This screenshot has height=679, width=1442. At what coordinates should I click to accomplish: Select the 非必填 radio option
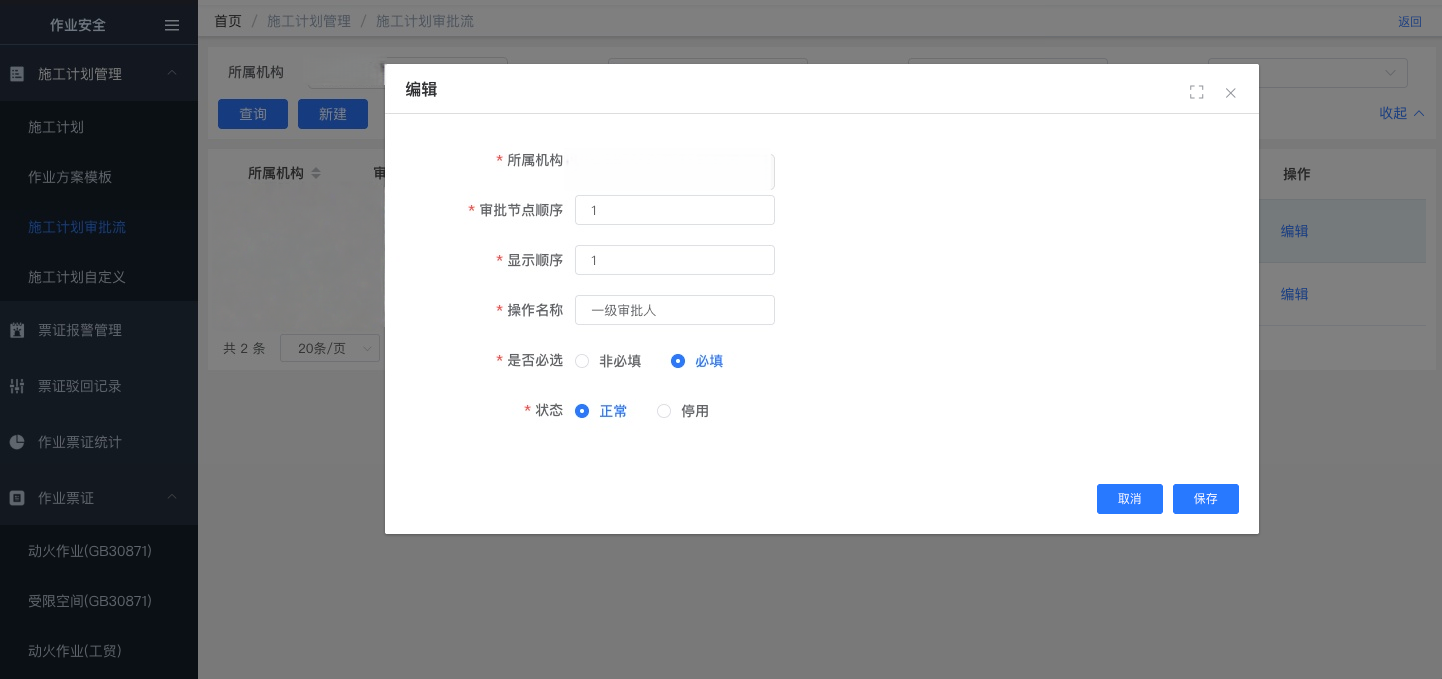coord(582,361)
